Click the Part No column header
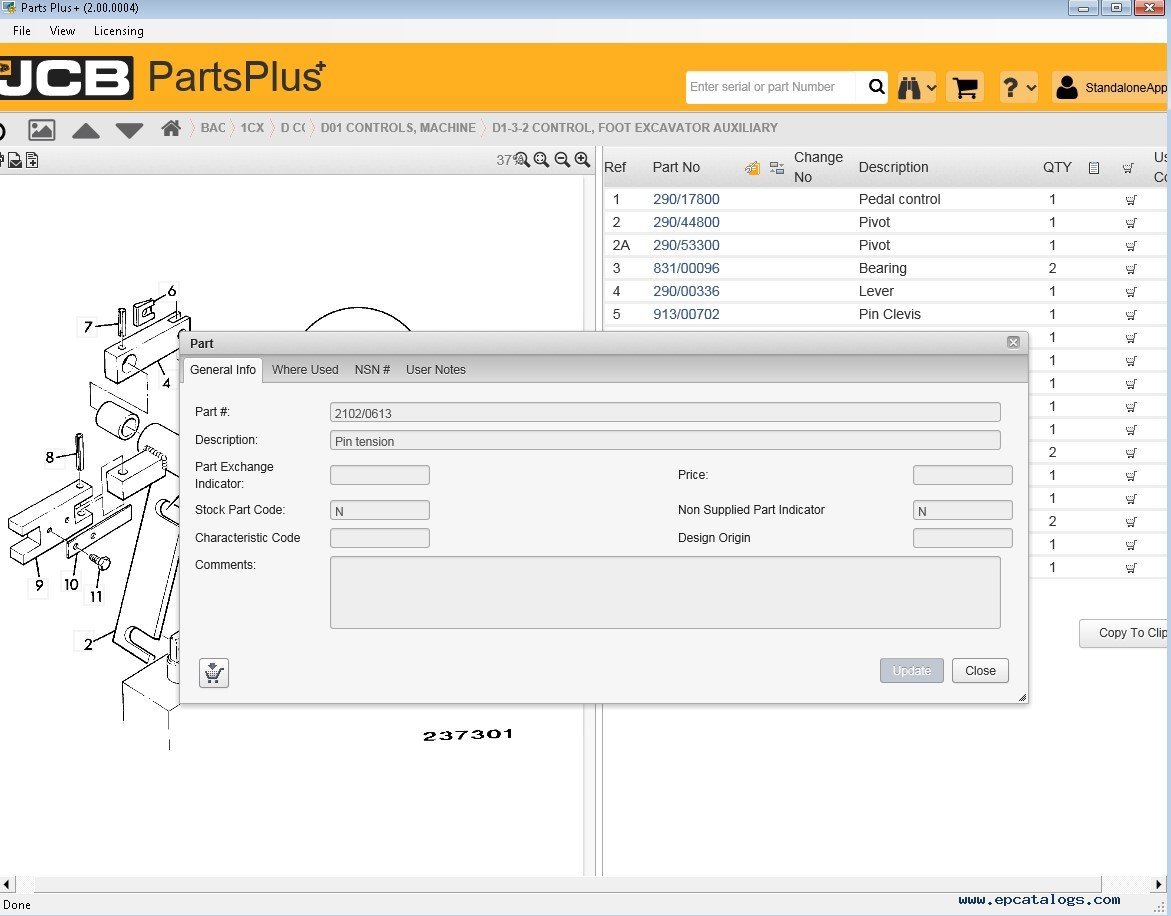The width and height of the screenshot is (1171, 916). click(x=676, y=167)
